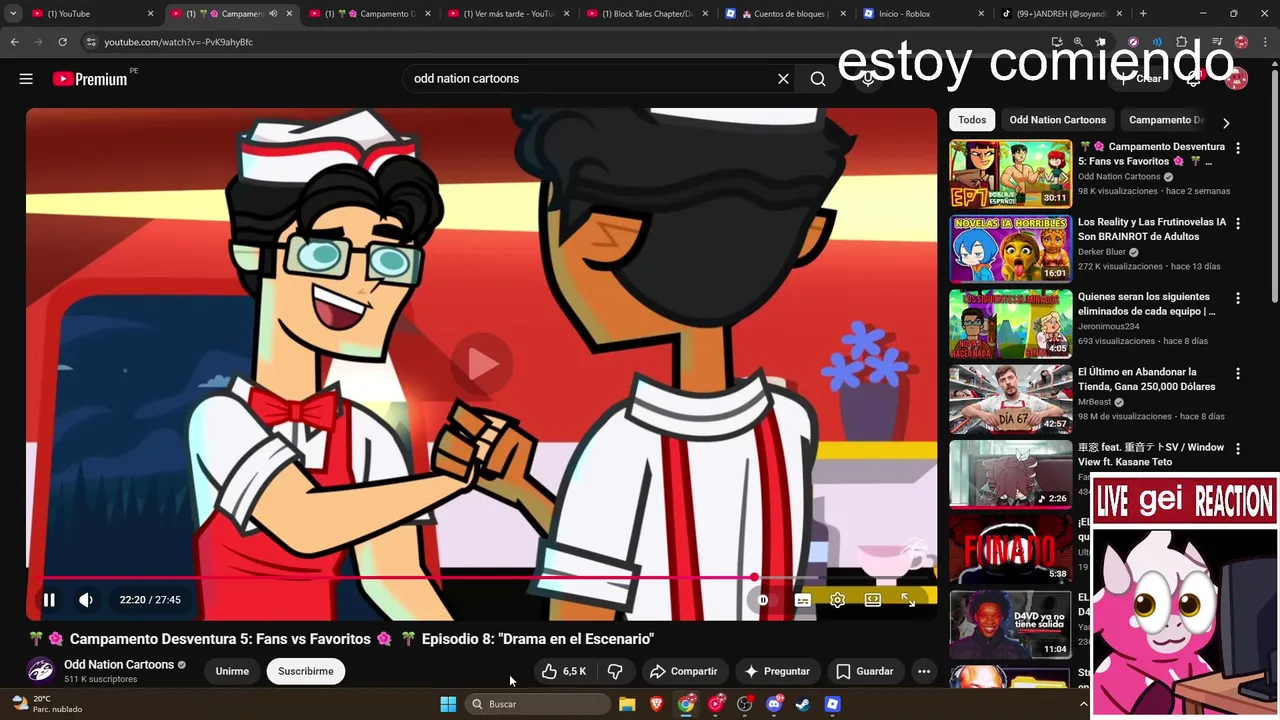Viewport: 1280px width, 720px height.
Task: Select the Campamento filter chip
Action: coord(1166,120)
